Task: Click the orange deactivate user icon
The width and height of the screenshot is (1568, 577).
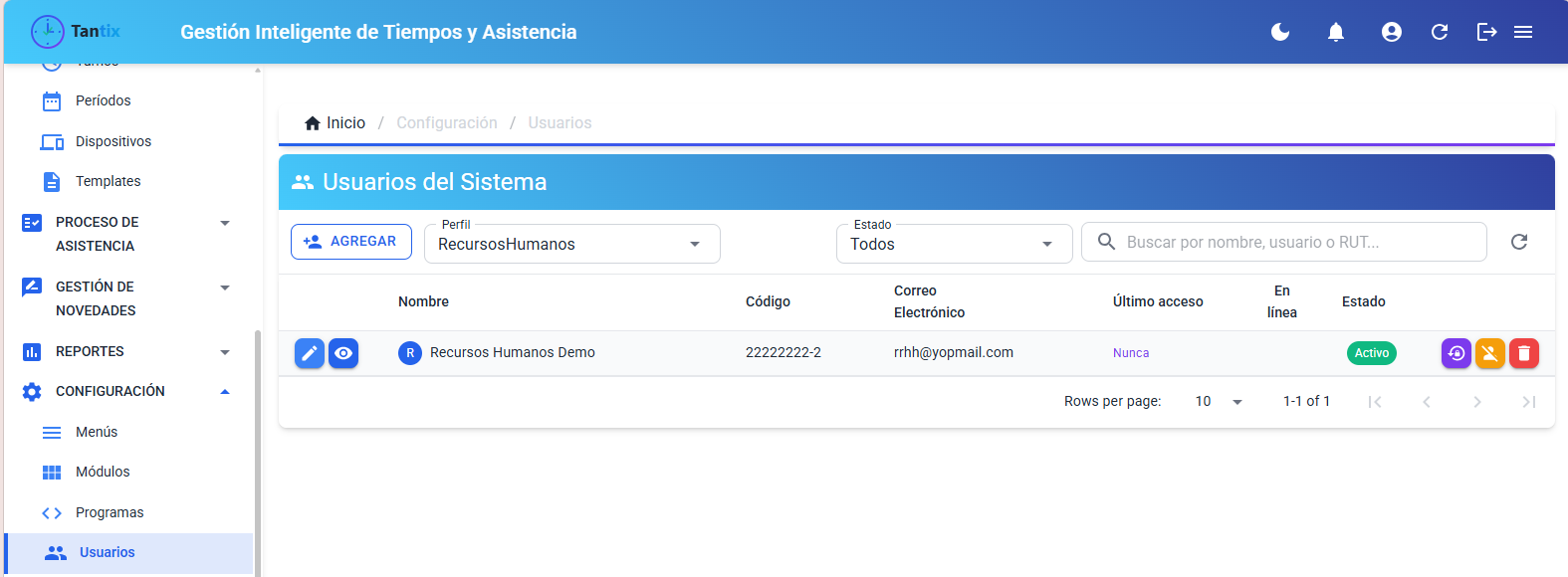Action: coord(1490,353)
